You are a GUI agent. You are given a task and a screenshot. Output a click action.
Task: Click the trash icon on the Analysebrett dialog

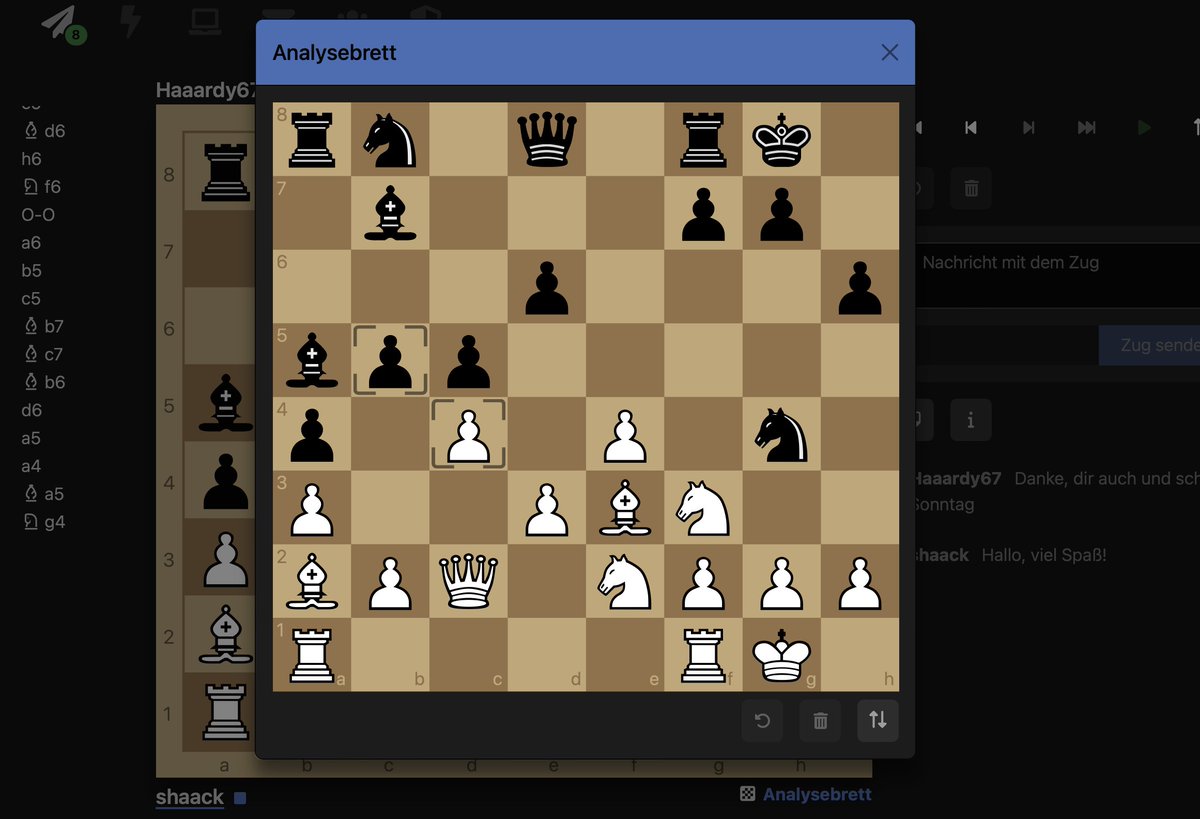(820, 720)
